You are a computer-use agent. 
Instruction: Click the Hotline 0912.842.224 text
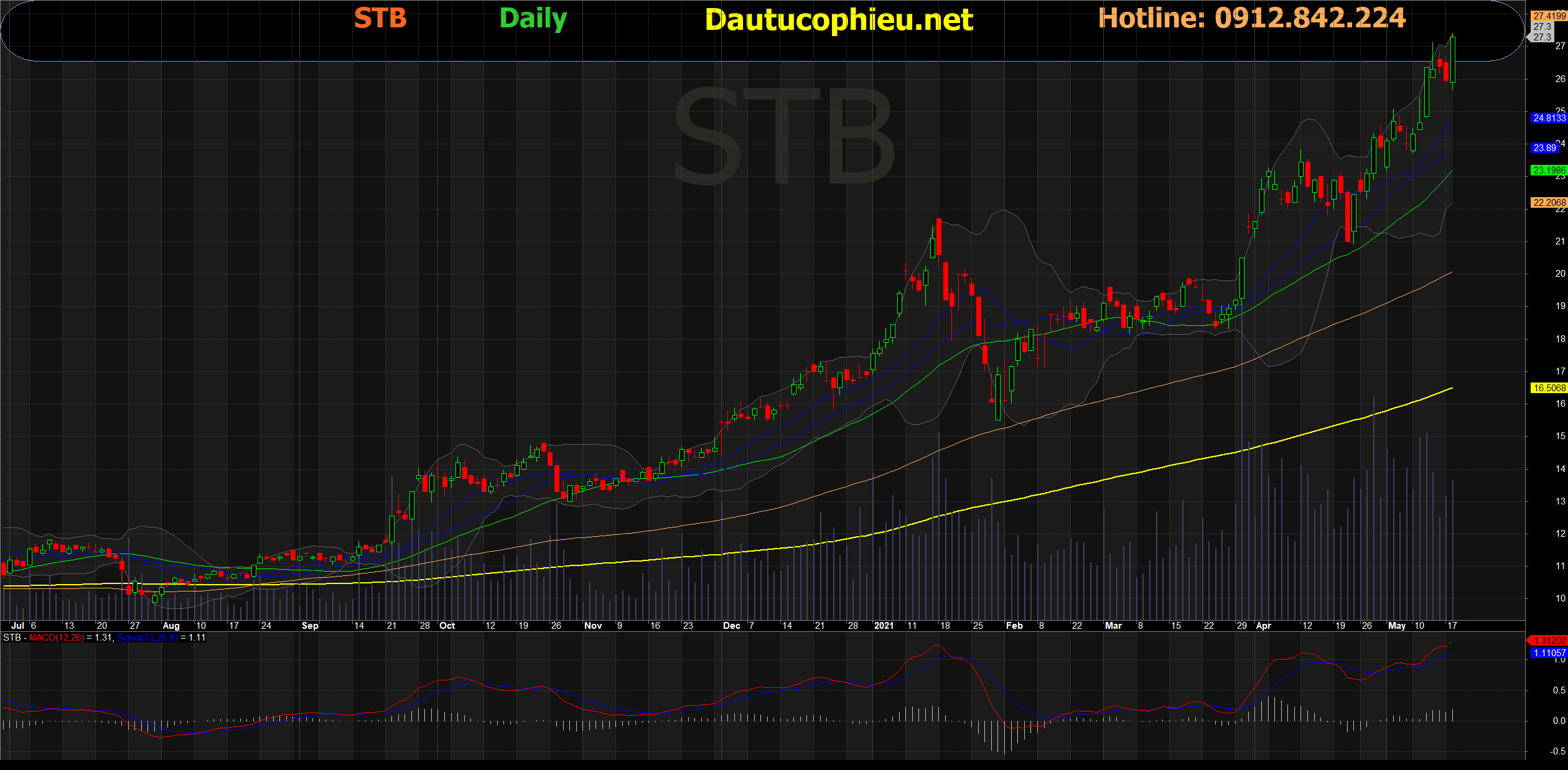1251,19
